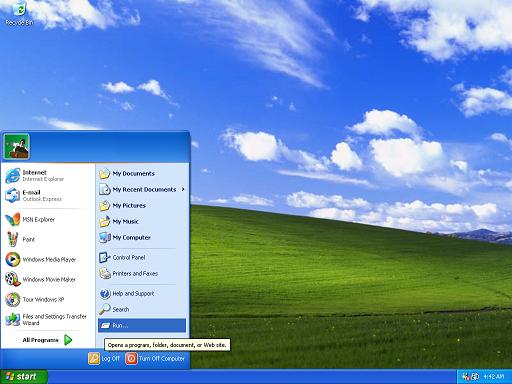Click Turn Off Computer button
This screenshot has height=384, width=512.
click(155, 359)
